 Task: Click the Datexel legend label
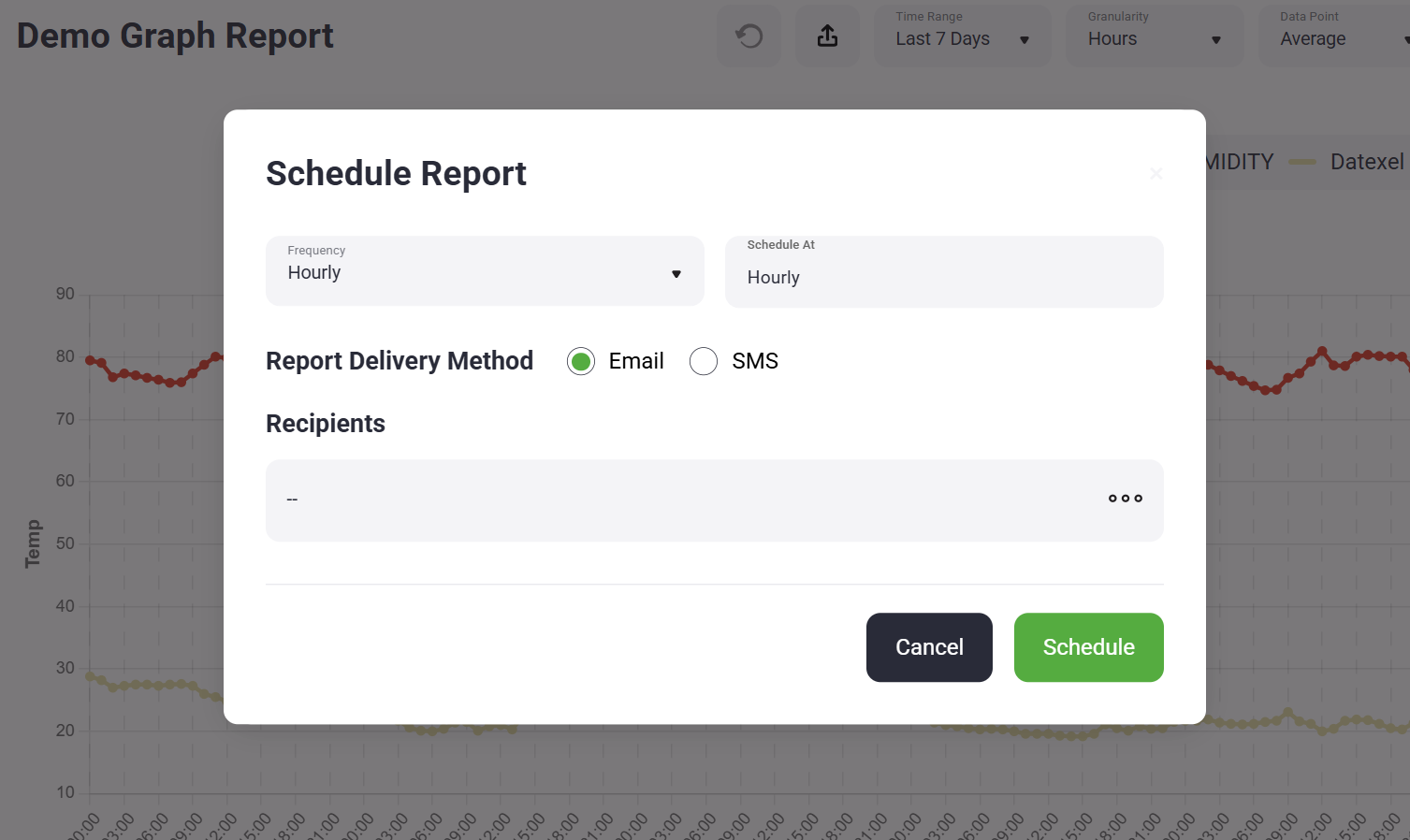tap(1366, 162)
